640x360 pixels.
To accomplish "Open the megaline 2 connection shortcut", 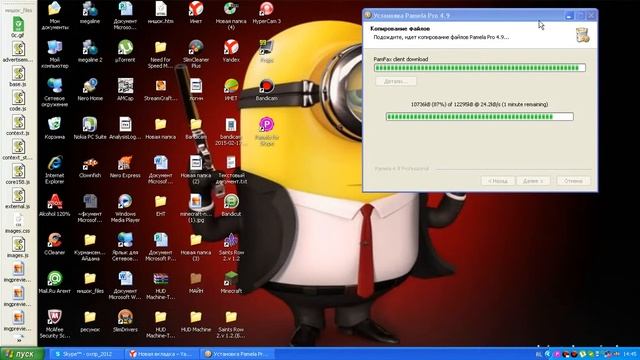I will tap(90, 51).
